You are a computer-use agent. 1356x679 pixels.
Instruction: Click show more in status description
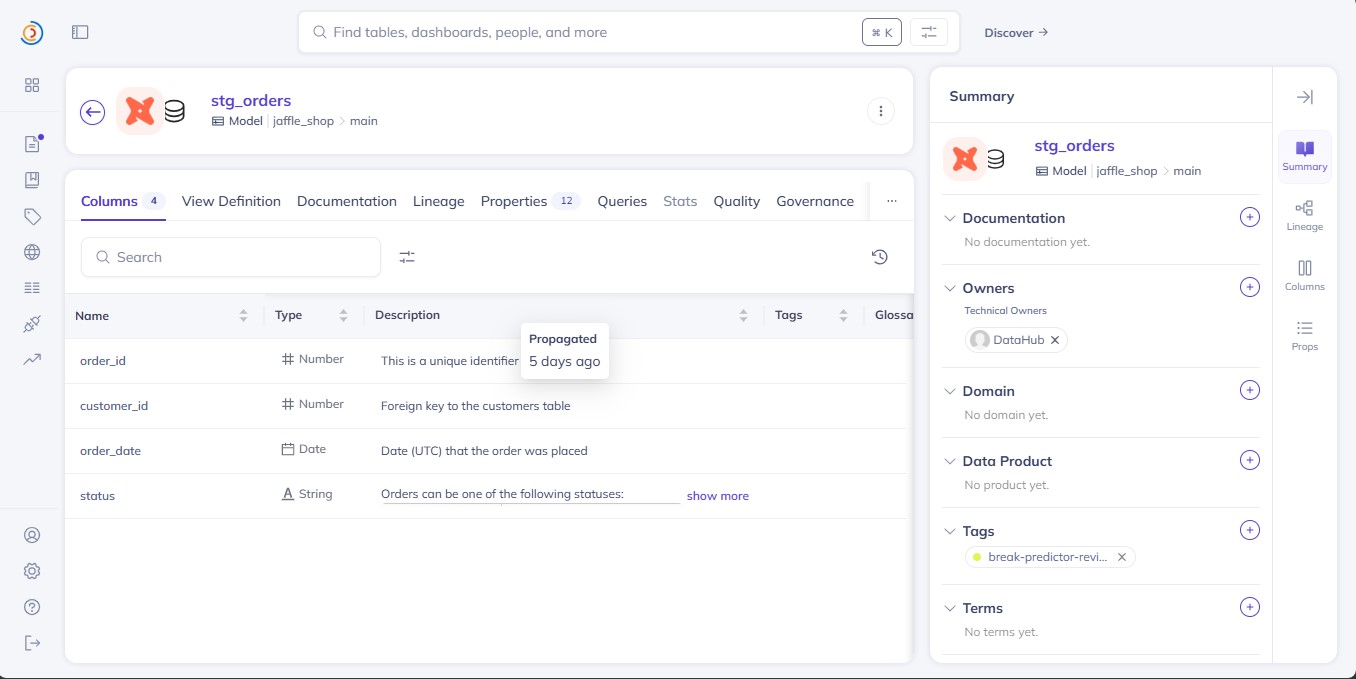tap(718, 496)
